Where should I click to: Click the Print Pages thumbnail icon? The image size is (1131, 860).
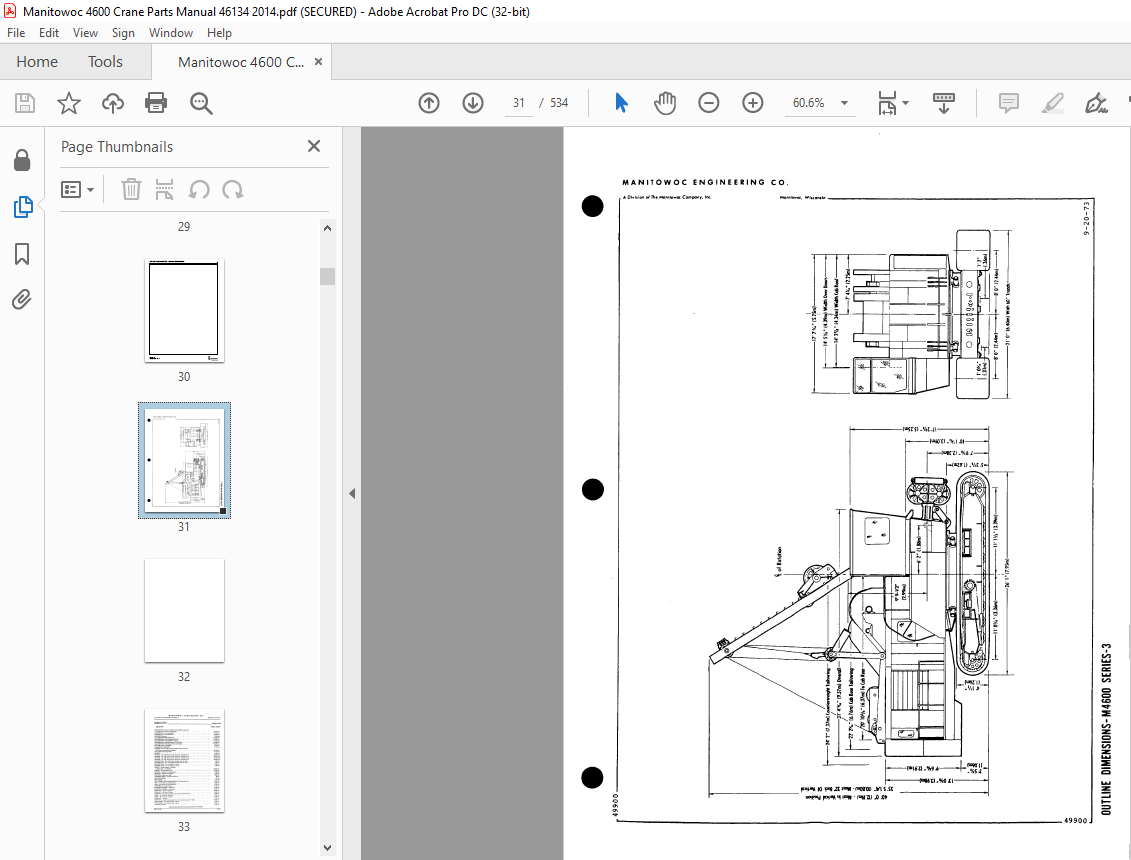(x=164, y=190)
